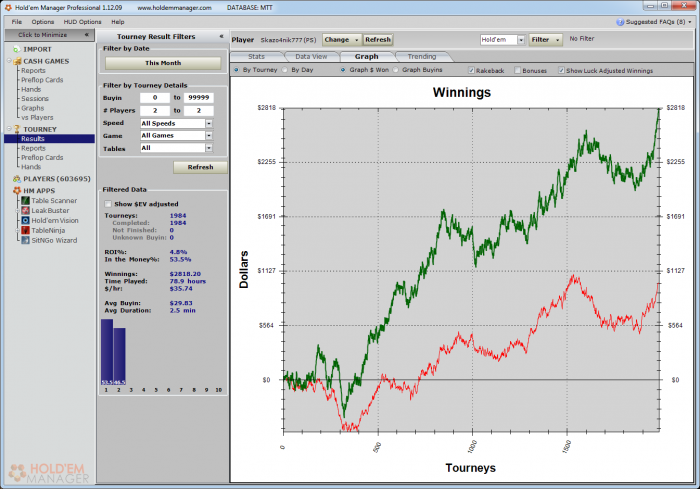The image size is (700, 489).
Task: Open Cash Games Reports item
Action: 33,71
